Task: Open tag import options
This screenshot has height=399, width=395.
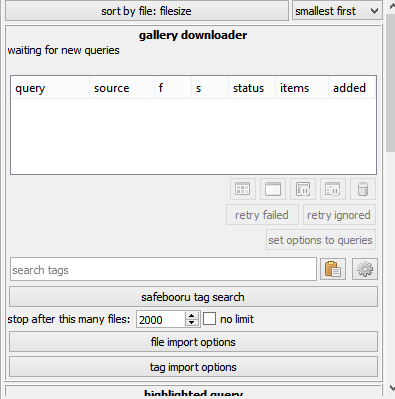Action: coord(193,367)
